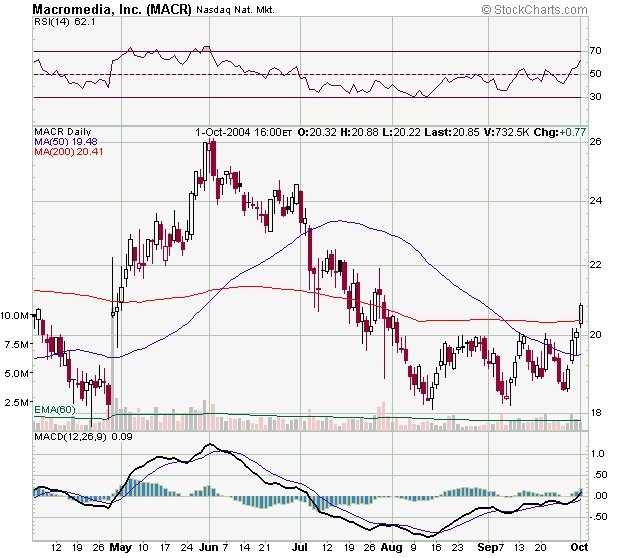Click the open value 'O:20.32'
620x558 pixels.
[x=317, y=132]
